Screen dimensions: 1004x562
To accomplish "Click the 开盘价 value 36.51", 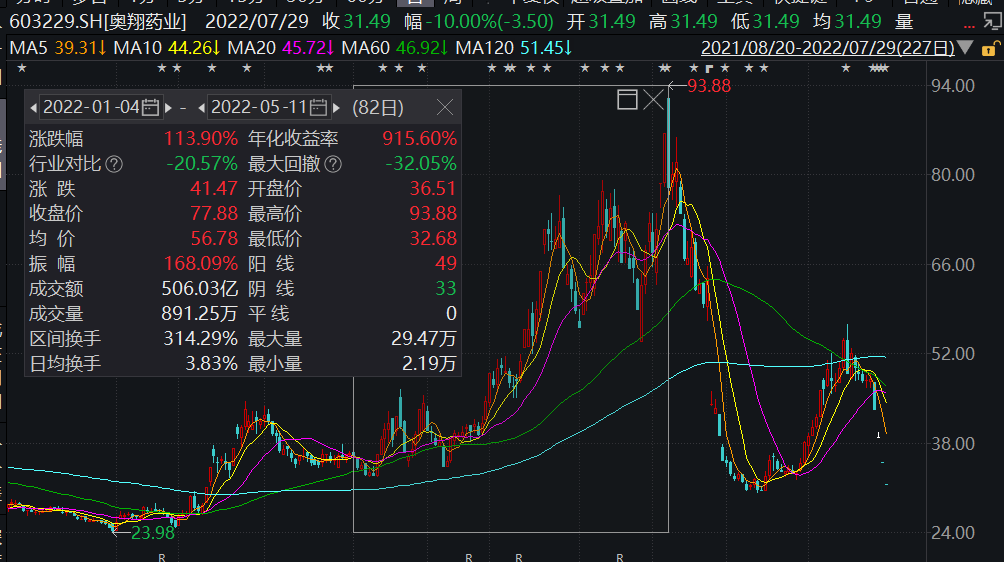I will coord(433,188).
